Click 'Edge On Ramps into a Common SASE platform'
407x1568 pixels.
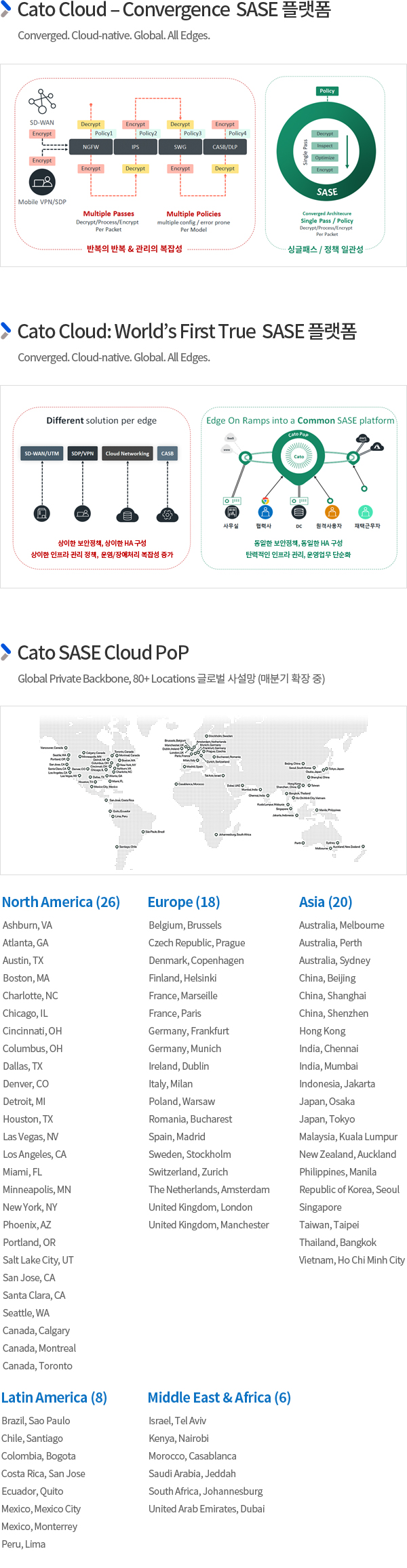[301, 420]
